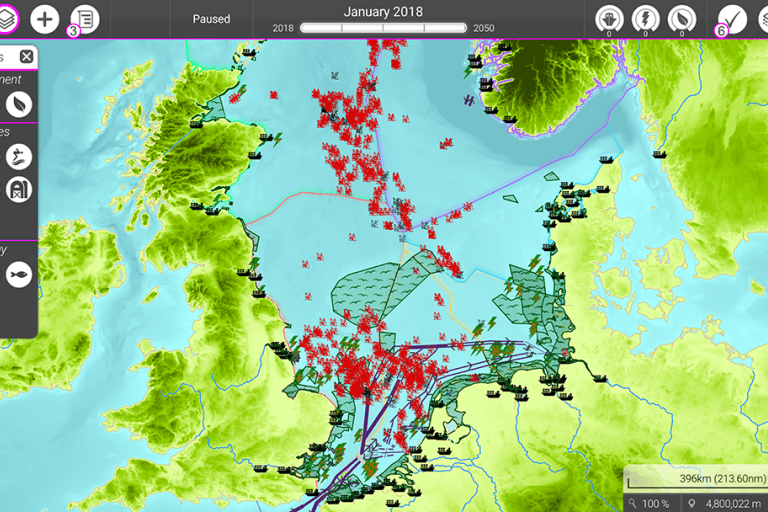This screenshot has height=512, width=768.
Task: Click the stacked layers icon at top-right edge
Action: (763, 19)
